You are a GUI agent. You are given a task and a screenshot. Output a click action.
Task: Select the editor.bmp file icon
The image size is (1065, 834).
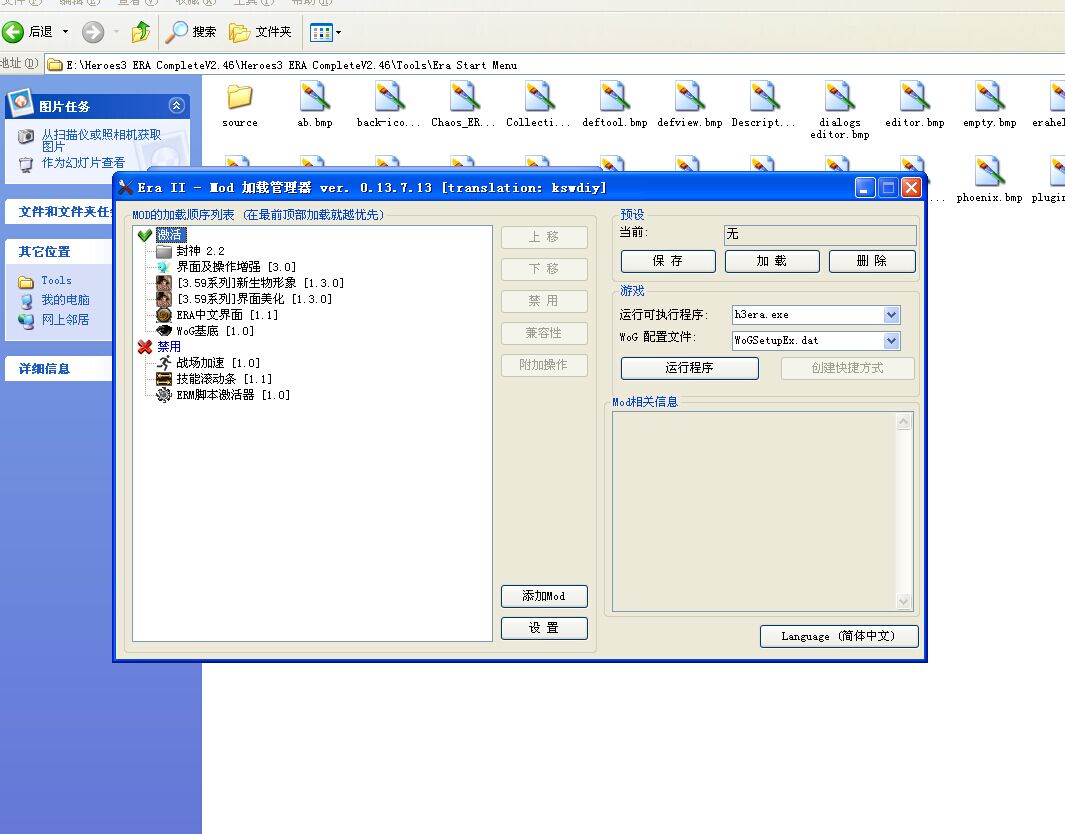(914, 96)
